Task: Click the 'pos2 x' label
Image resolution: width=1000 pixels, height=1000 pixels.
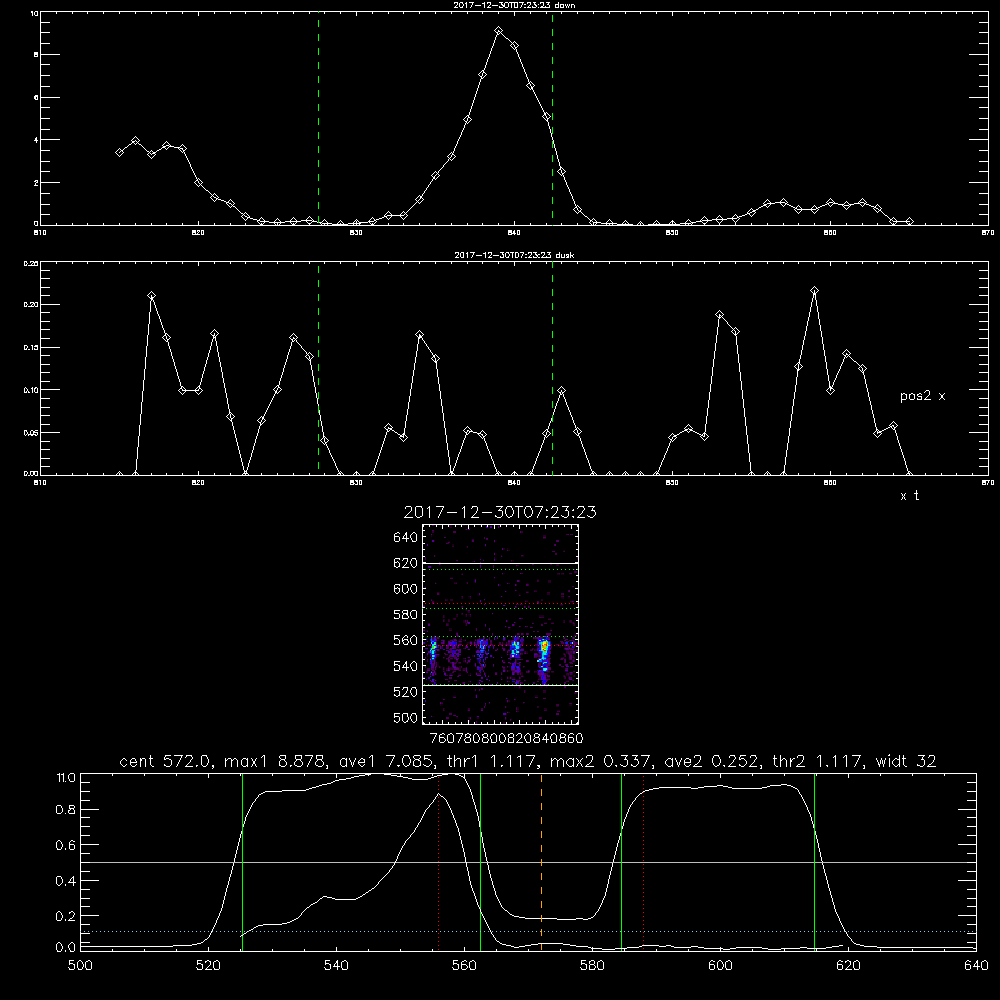Action: [x=922, y=396]
